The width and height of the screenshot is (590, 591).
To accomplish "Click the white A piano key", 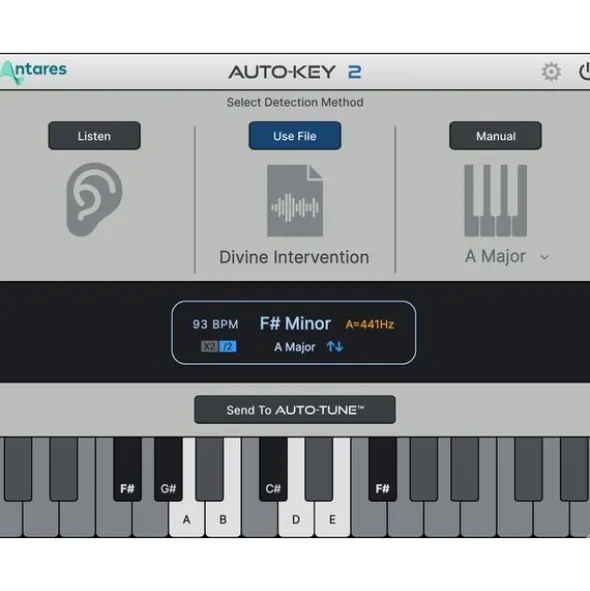I will coord(187,519).
